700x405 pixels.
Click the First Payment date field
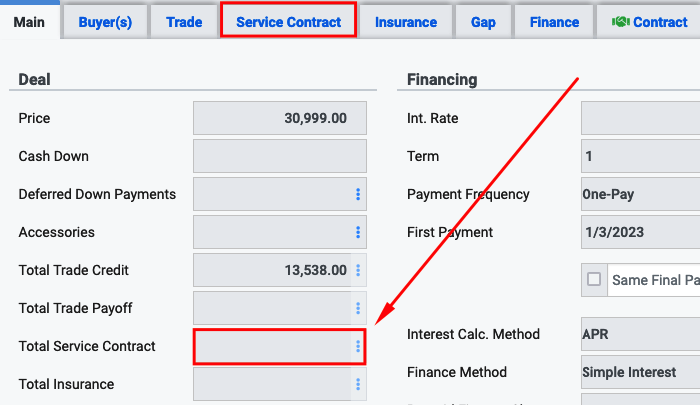641,232
